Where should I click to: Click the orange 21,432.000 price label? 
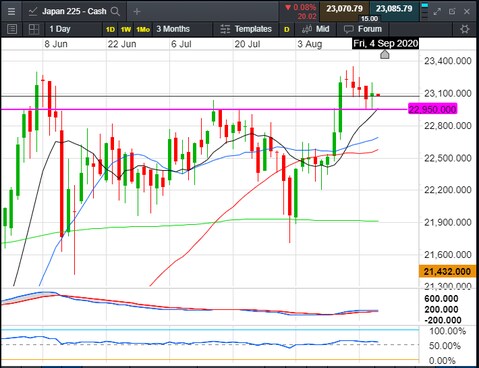point(447,271)
